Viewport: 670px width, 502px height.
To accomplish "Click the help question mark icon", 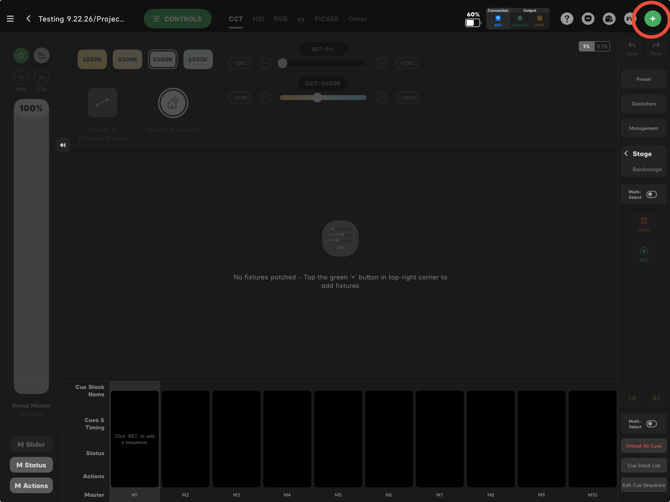I will click(x=567, y=19).
